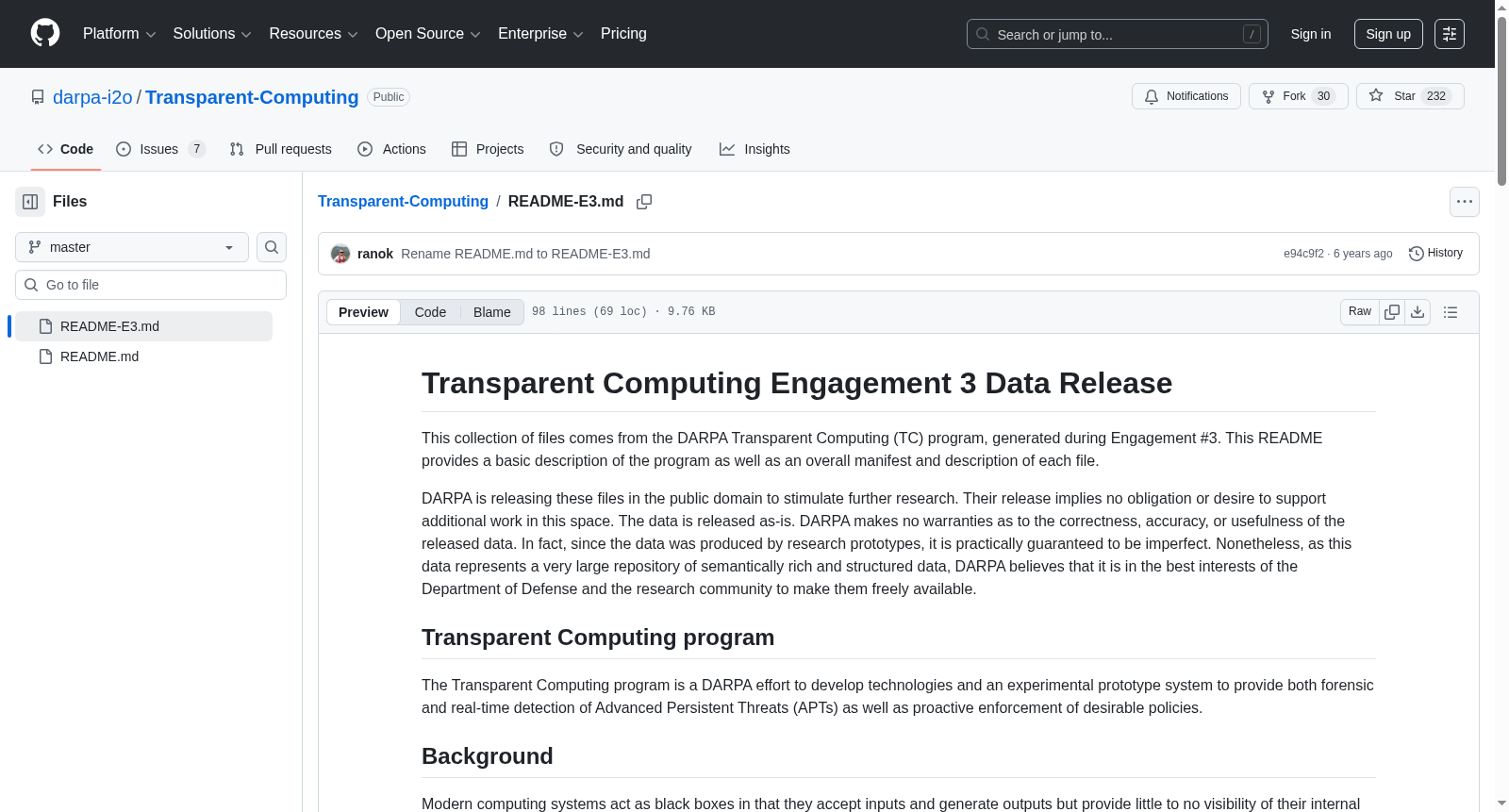The width and height of the screenshot is (1509, 812).
Task: Open ranok's profile link
Action: click(375, 254)
